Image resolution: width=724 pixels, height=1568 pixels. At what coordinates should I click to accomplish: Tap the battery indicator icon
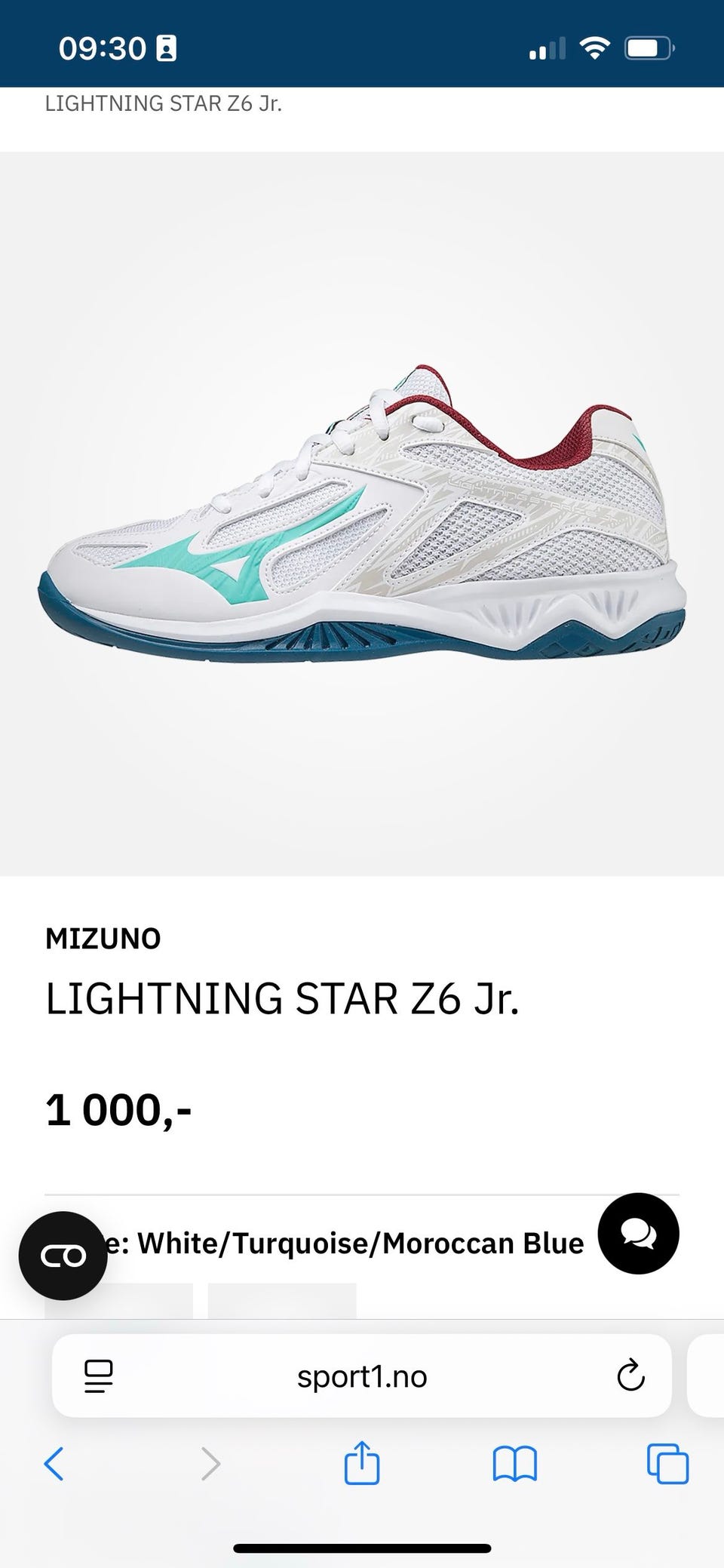point(649,49)
